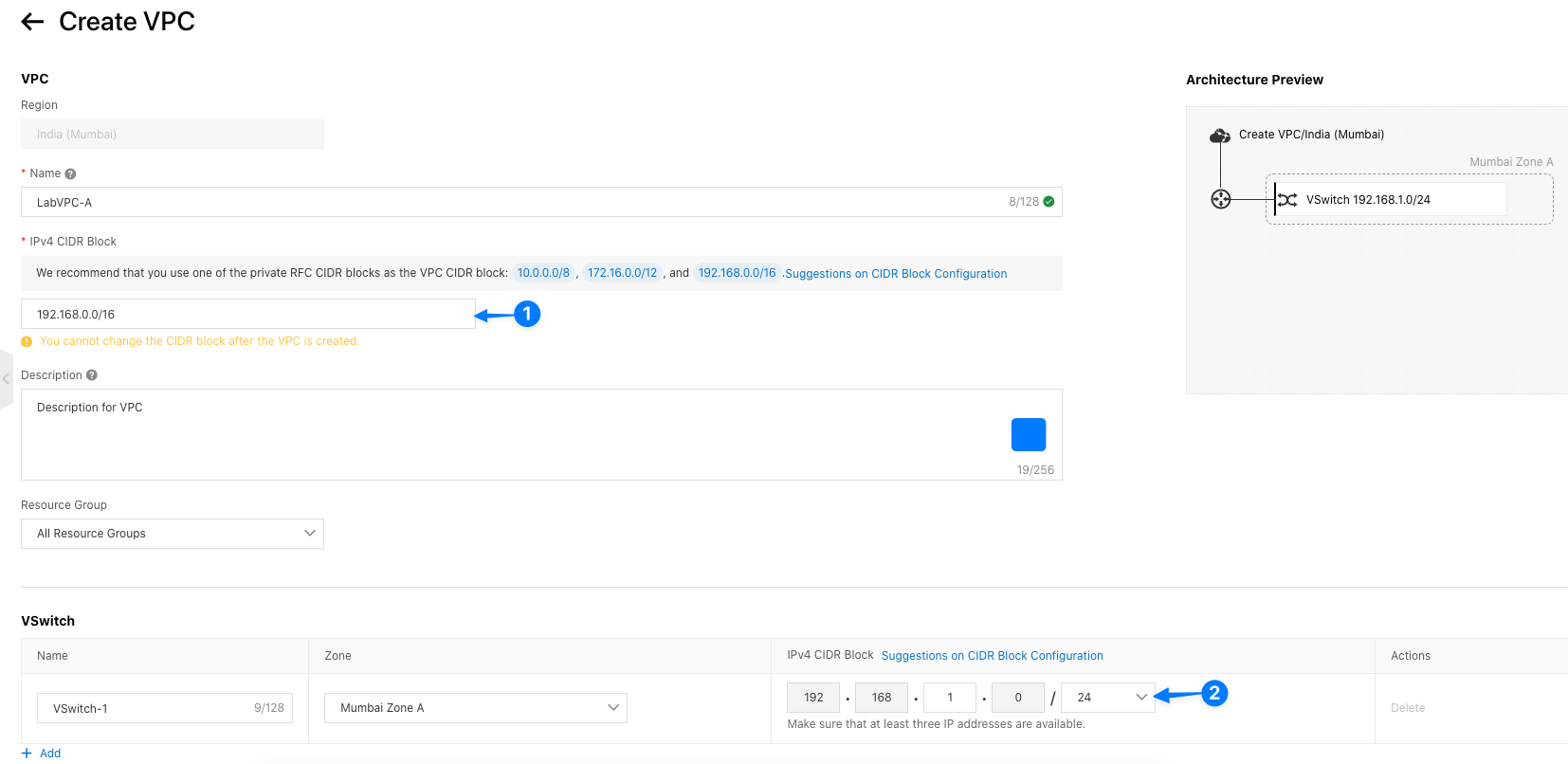Image resolution: width=1568 pixels, height=764 pixels.
Task: Add another VSwitch row
Action: [x=42, y=754]
